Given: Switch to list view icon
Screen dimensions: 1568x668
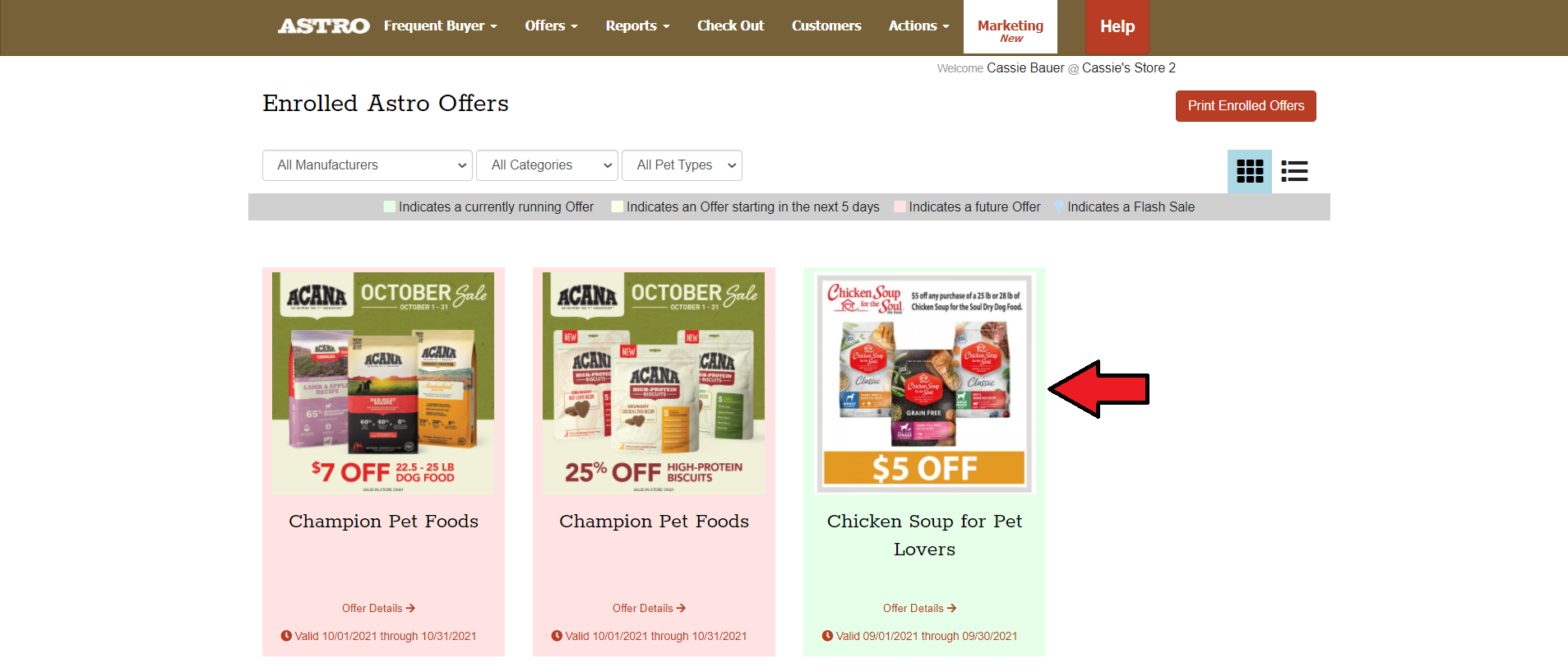Looking at the screenshot, I should tap(1294, 171).
